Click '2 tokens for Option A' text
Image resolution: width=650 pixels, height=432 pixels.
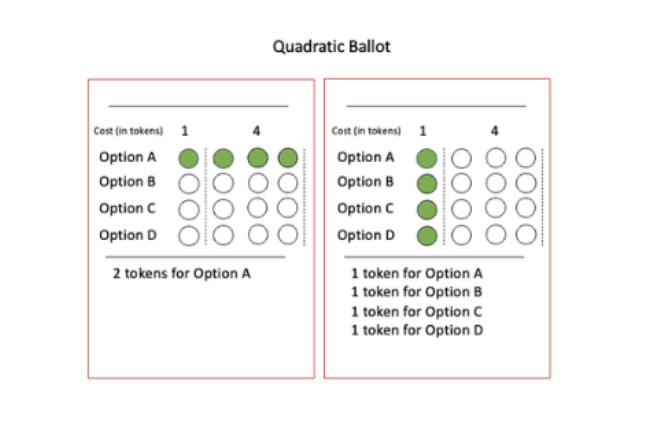[182, 274]
